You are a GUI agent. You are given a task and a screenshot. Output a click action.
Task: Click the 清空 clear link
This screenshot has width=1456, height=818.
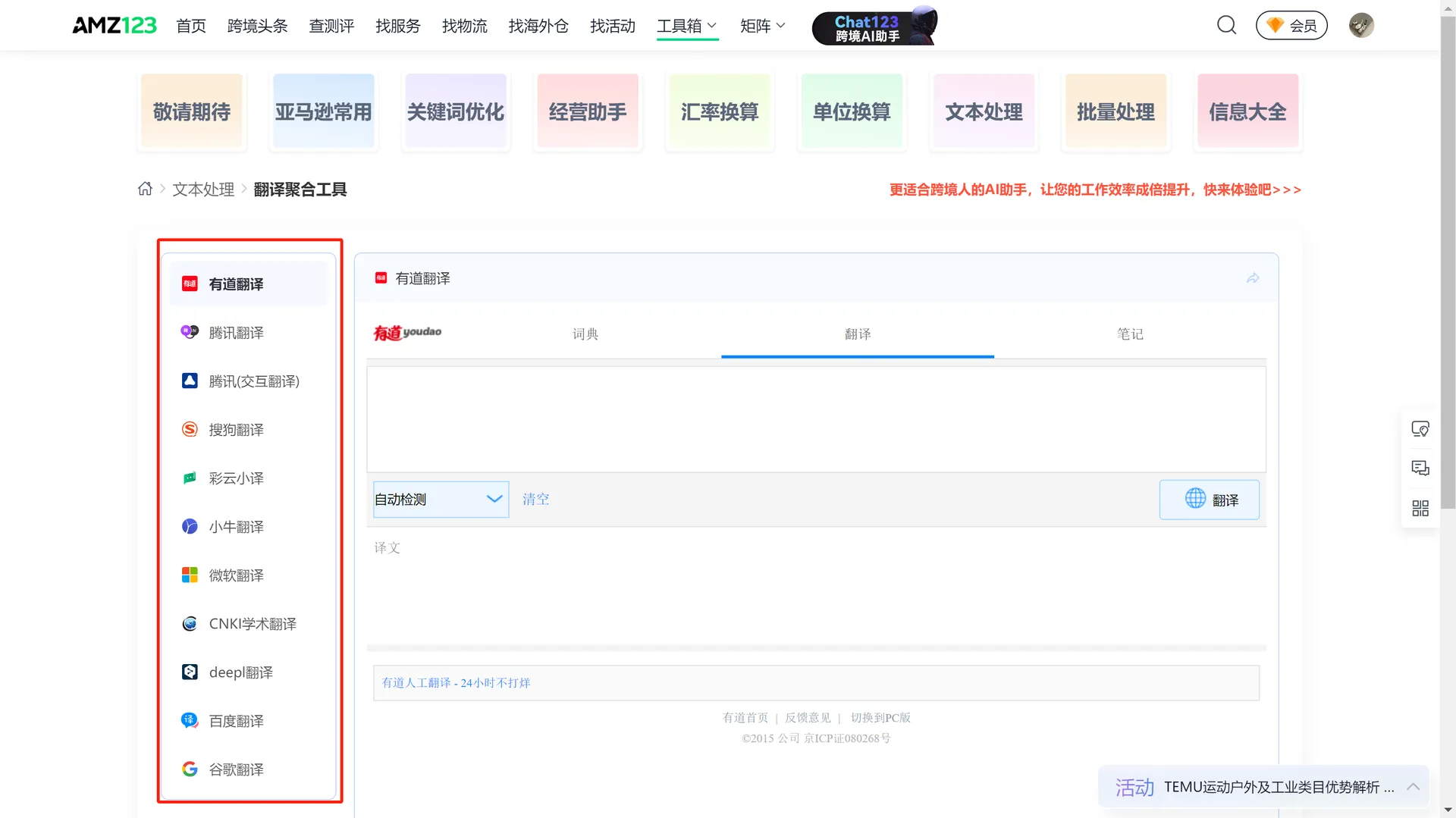[x=535, y=499]
